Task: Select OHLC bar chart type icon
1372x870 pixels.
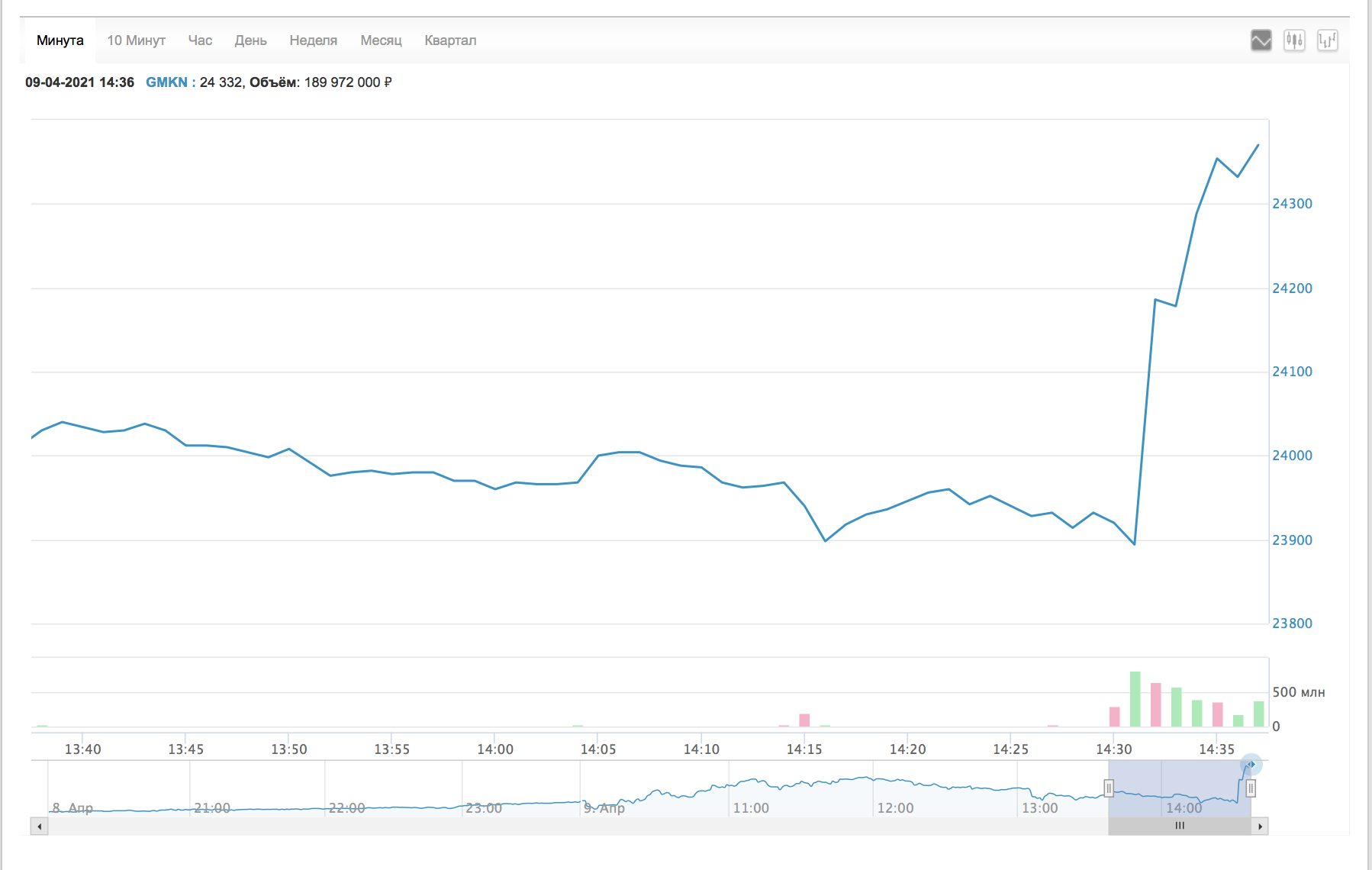Action: click(x=1328, y=40)
